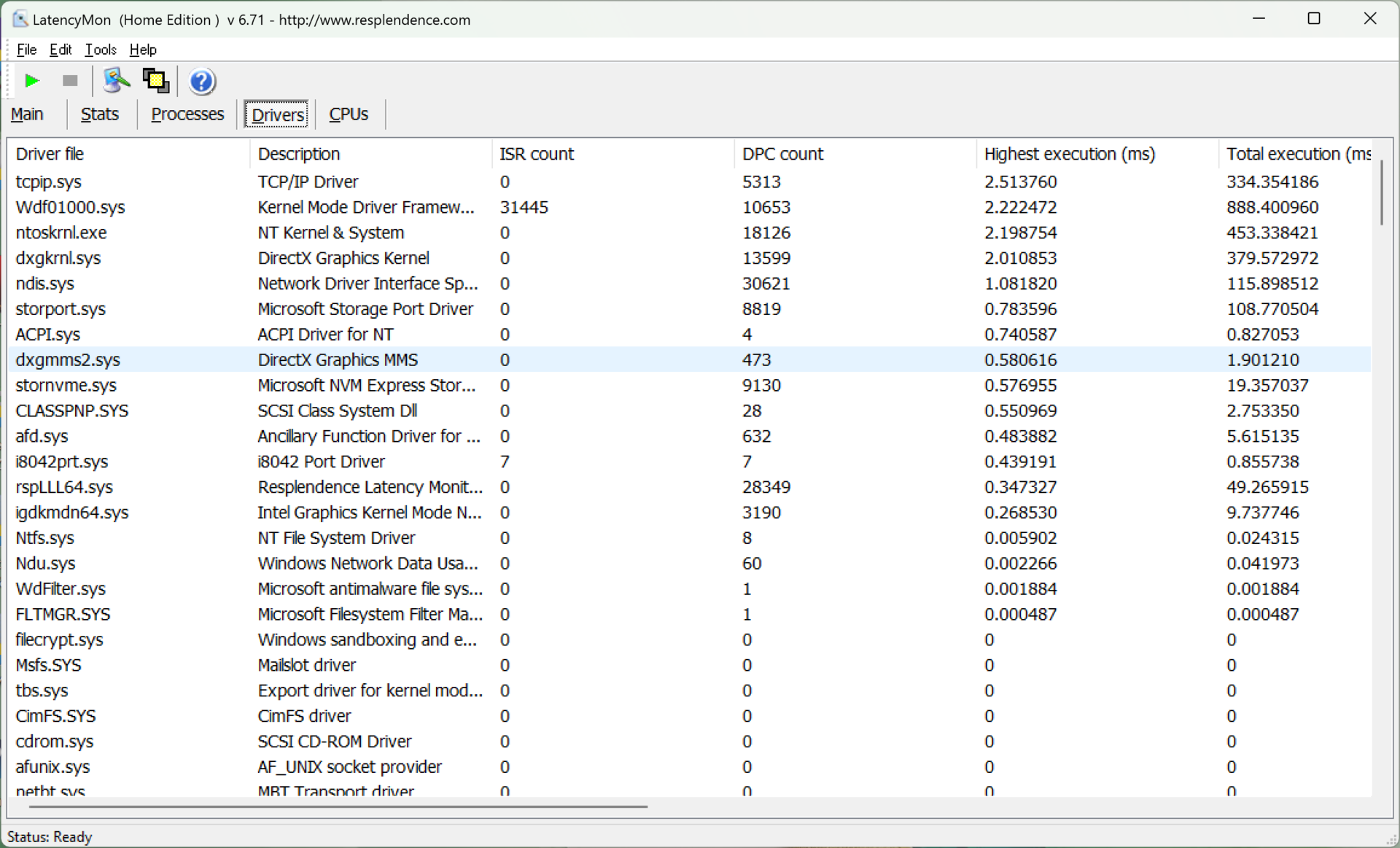Select the Wdf01000.sys driver row

point(71,207)
